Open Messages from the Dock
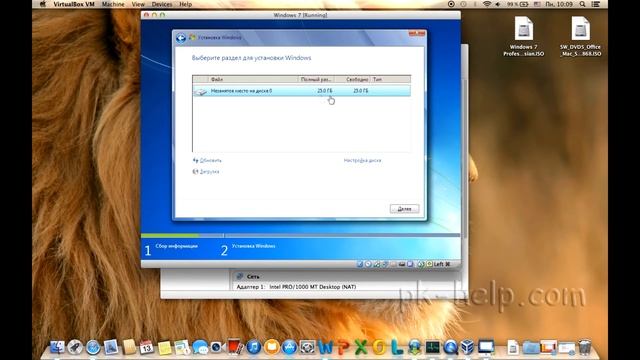640x360 pixels. (x=200, y=347)
